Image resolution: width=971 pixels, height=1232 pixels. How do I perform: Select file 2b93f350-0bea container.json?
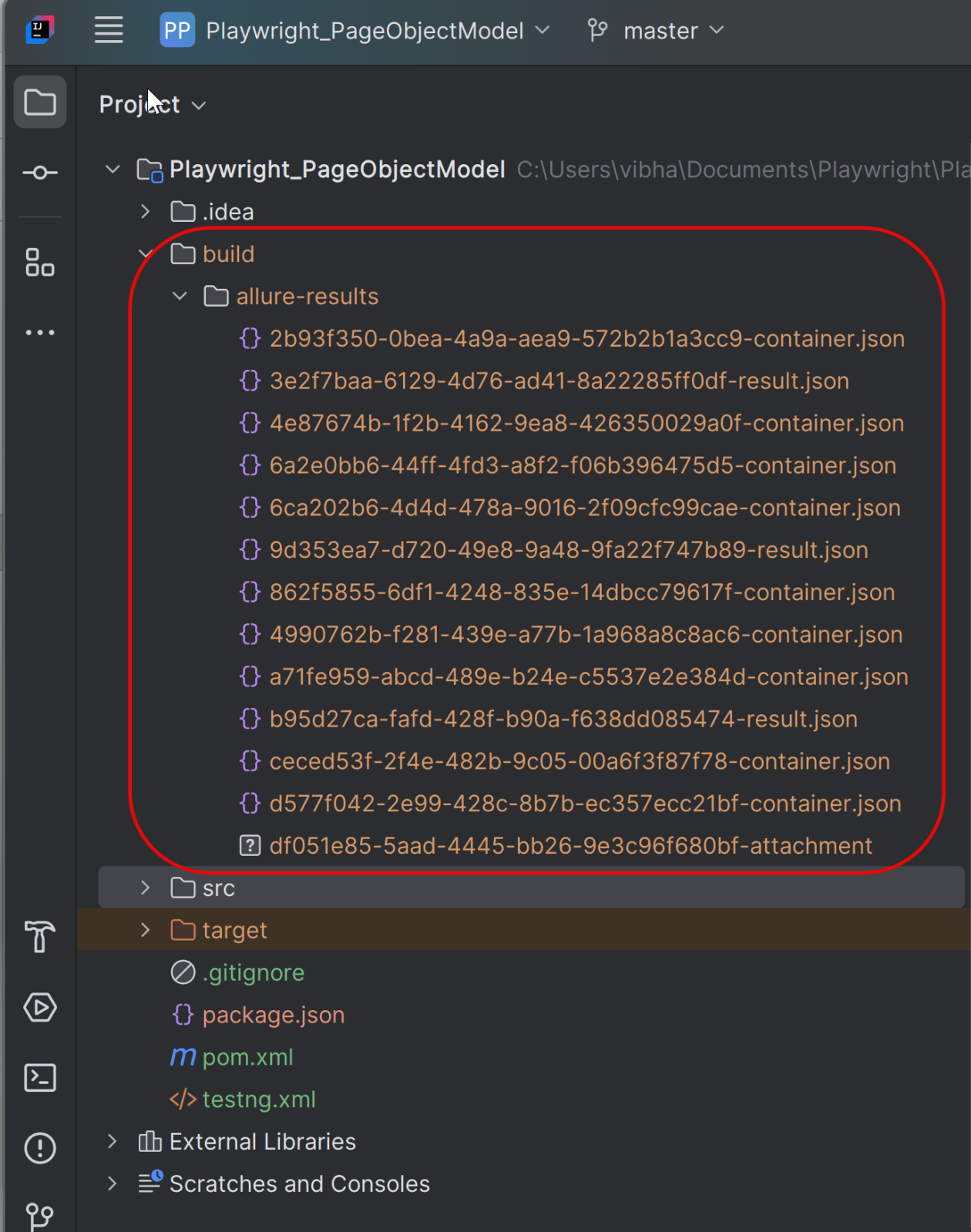tap(573, 338)
